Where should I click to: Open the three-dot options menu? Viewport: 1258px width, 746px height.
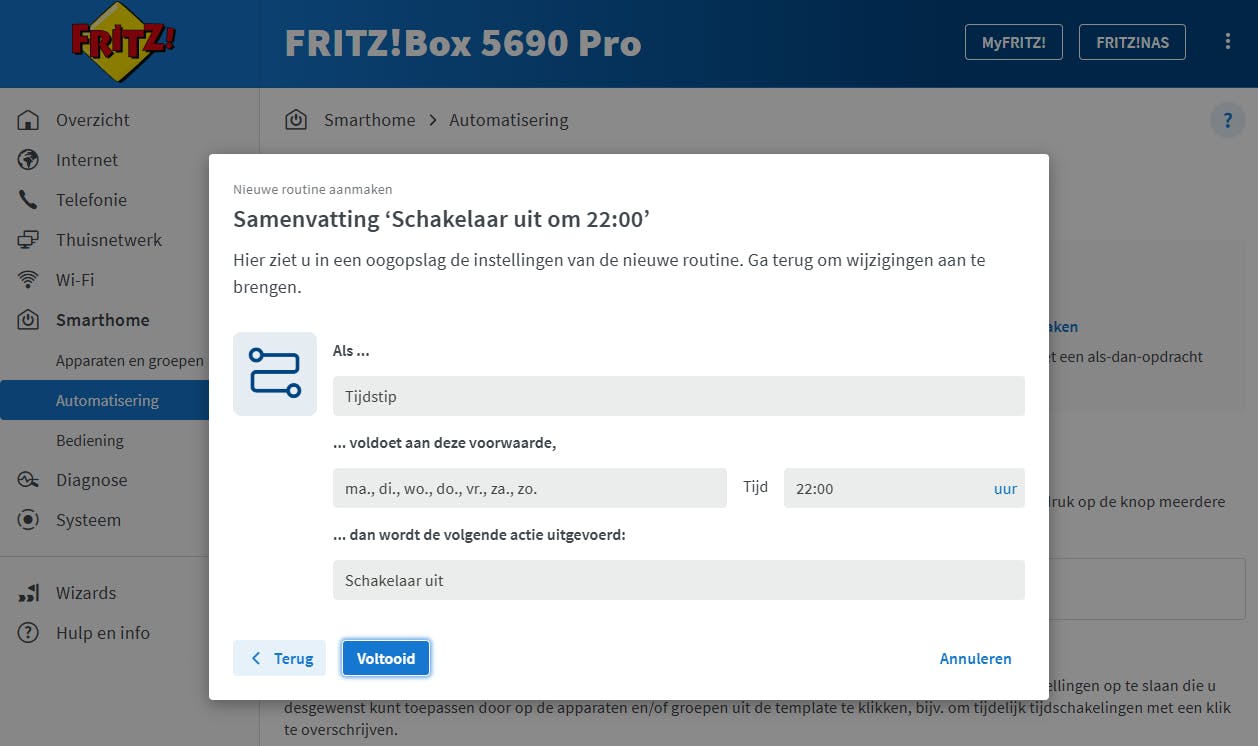pos(1228,42)
